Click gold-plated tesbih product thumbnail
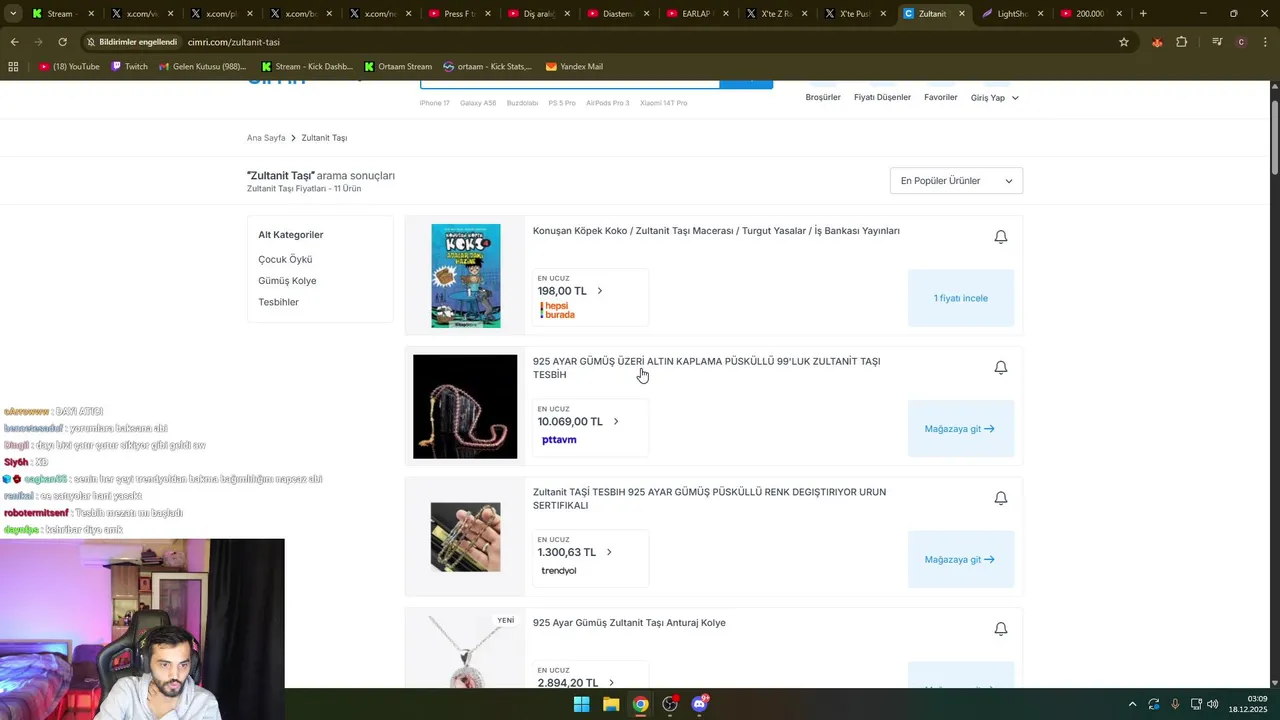This screenshot has height=720, width=1280. tap(465, 407)
